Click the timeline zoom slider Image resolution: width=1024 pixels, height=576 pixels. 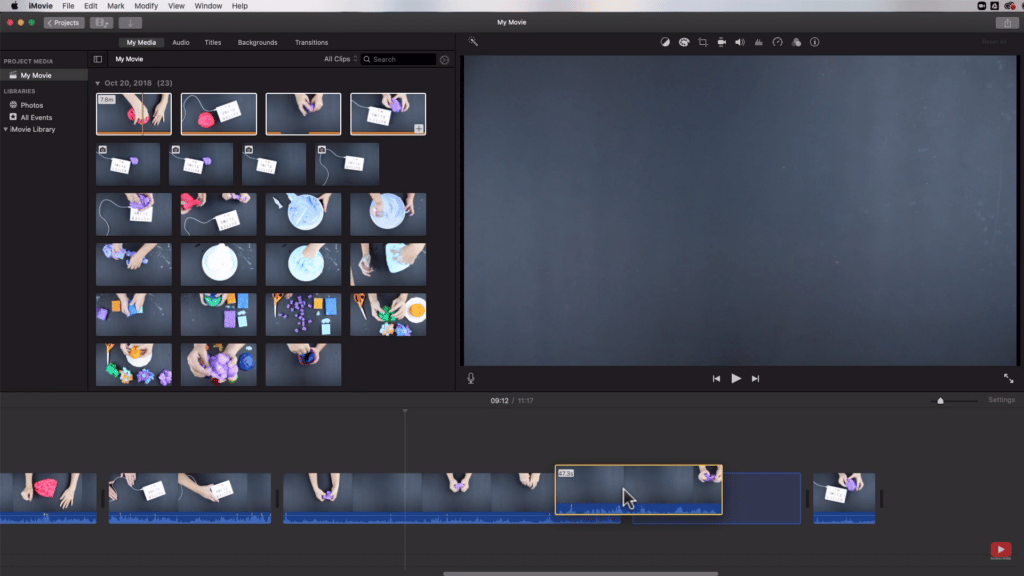[x=940, y=401]
